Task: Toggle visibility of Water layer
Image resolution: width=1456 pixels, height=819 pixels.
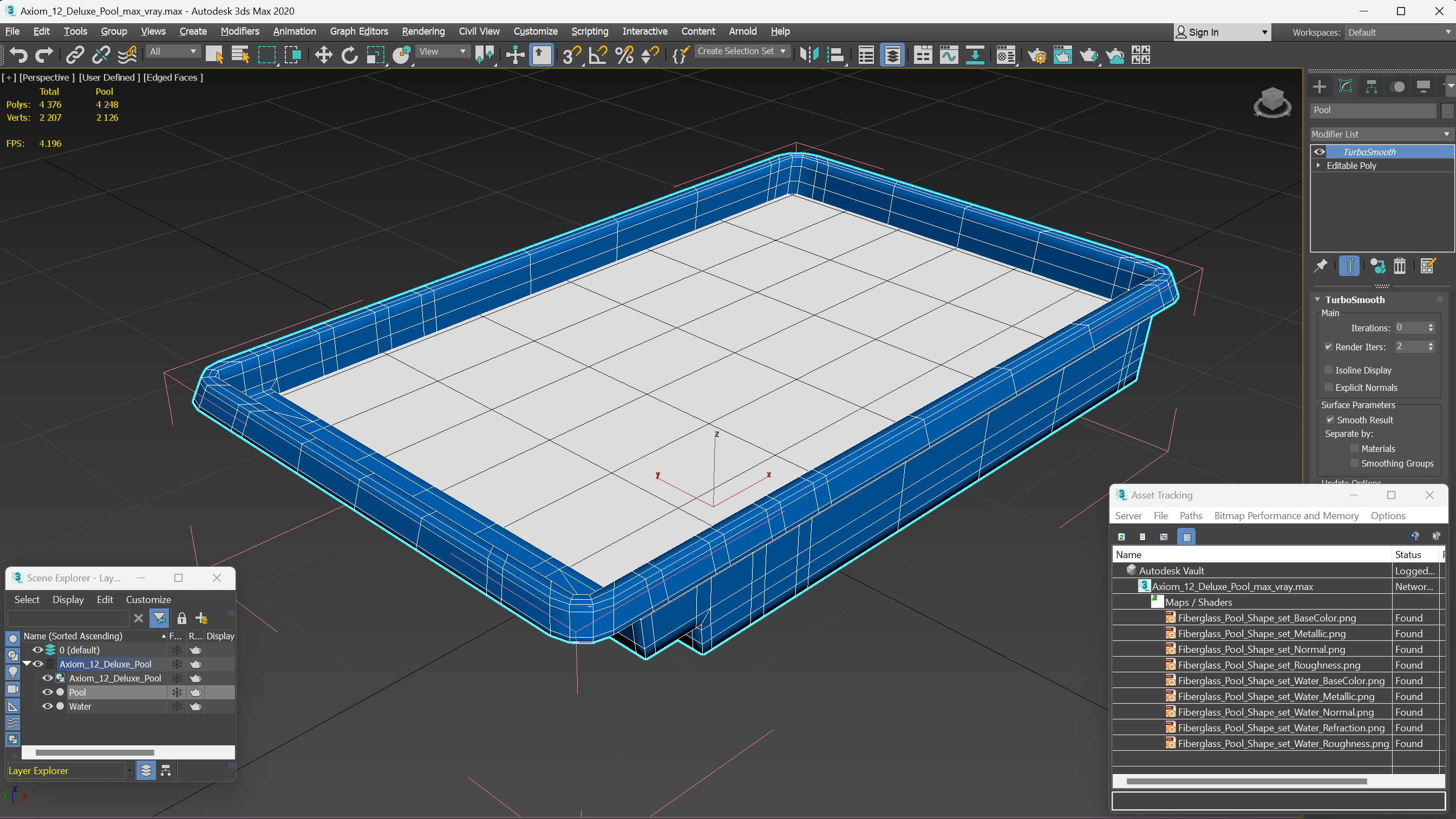Action: [47, 707]
